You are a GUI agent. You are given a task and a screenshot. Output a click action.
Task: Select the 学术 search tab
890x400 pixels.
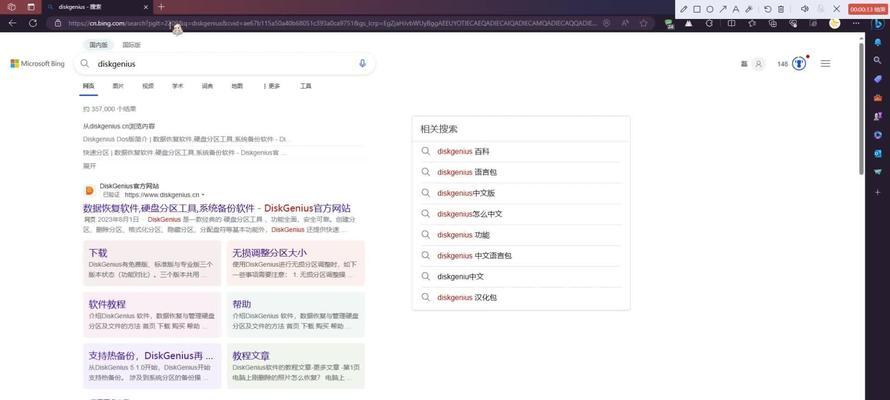pyautogui.click(x=178, y=86)
